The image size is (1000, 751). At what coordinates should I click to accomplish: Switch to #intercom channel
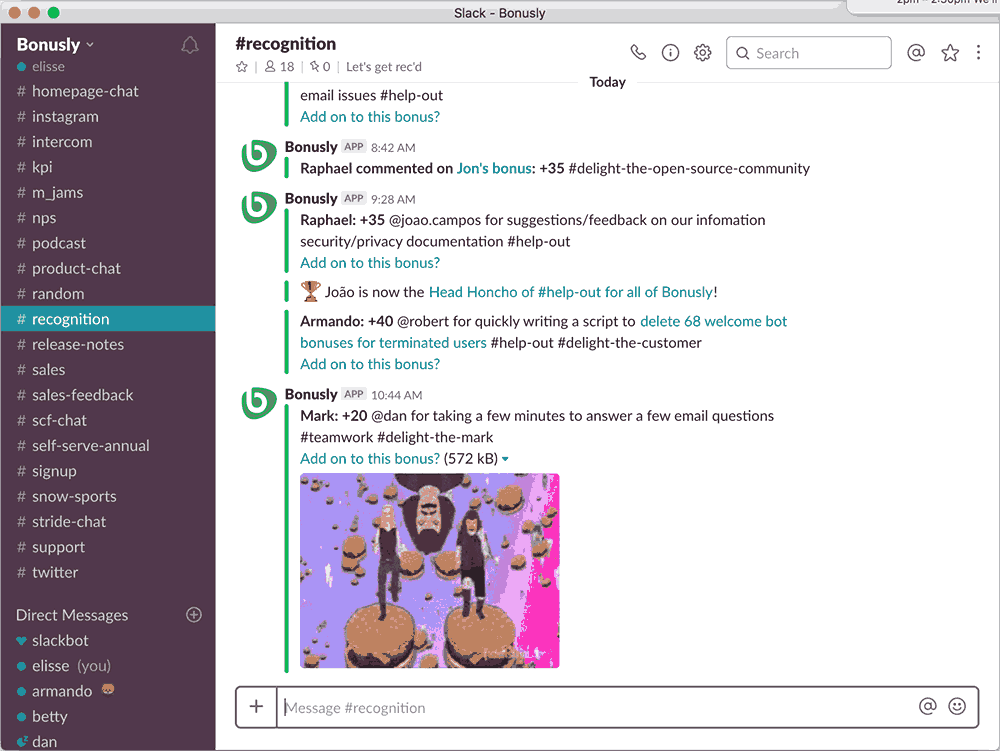click(108, 142)
